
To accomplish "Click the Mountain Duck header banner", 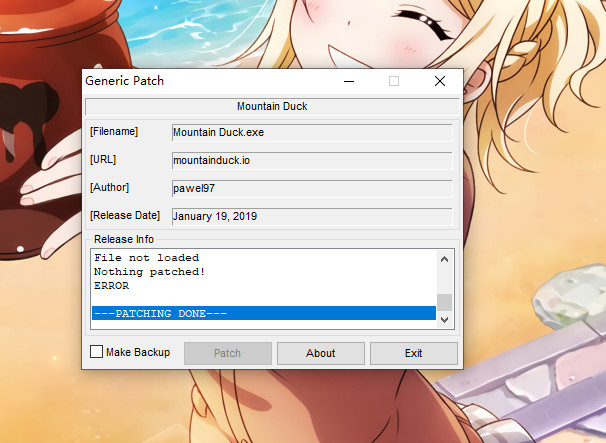I will tap(271, 106).
